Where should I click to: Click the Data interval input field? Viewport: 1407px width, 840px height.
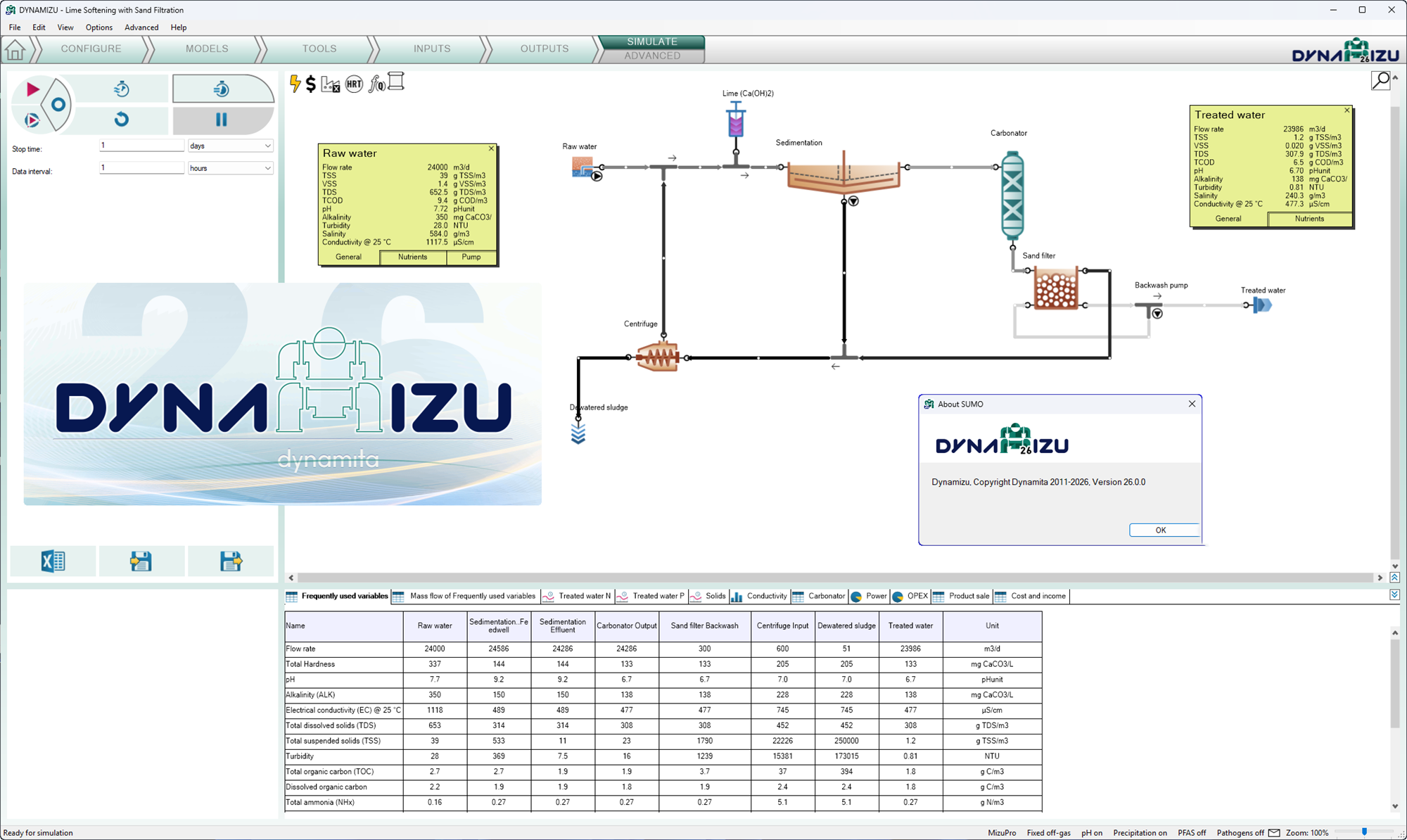click(141, 168)
